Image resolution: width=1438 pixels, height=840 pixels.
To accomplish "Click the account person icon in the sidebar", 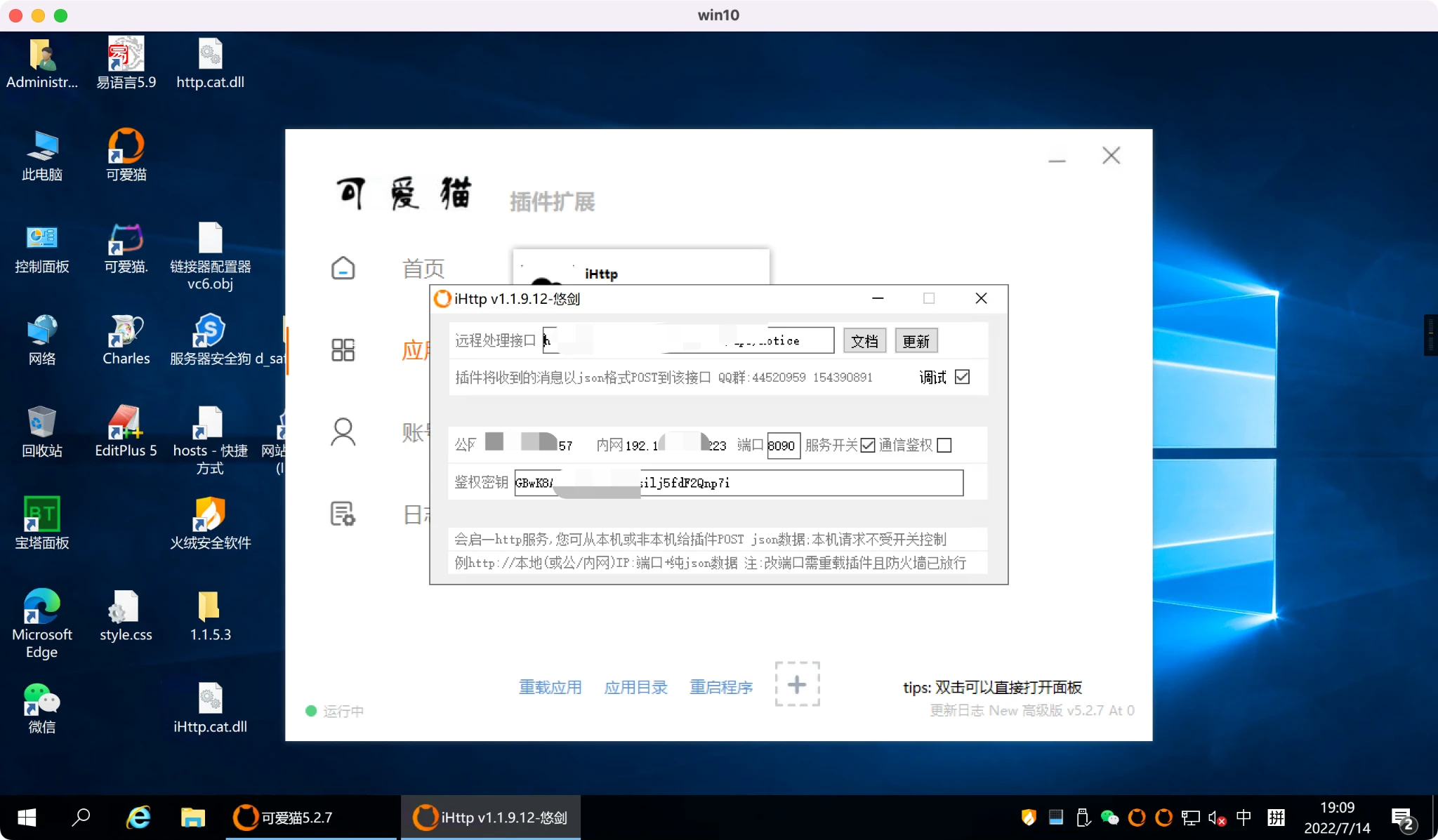I will 343,432.
